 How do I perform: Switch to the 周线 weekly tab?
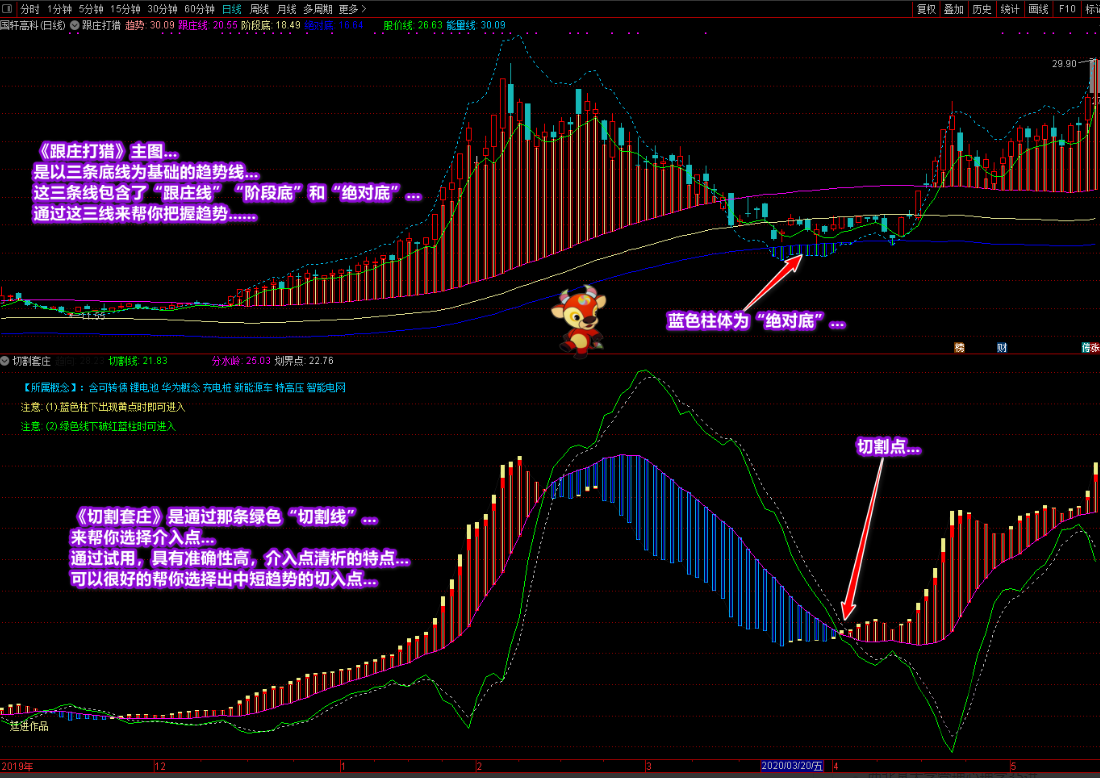(259, 9)
